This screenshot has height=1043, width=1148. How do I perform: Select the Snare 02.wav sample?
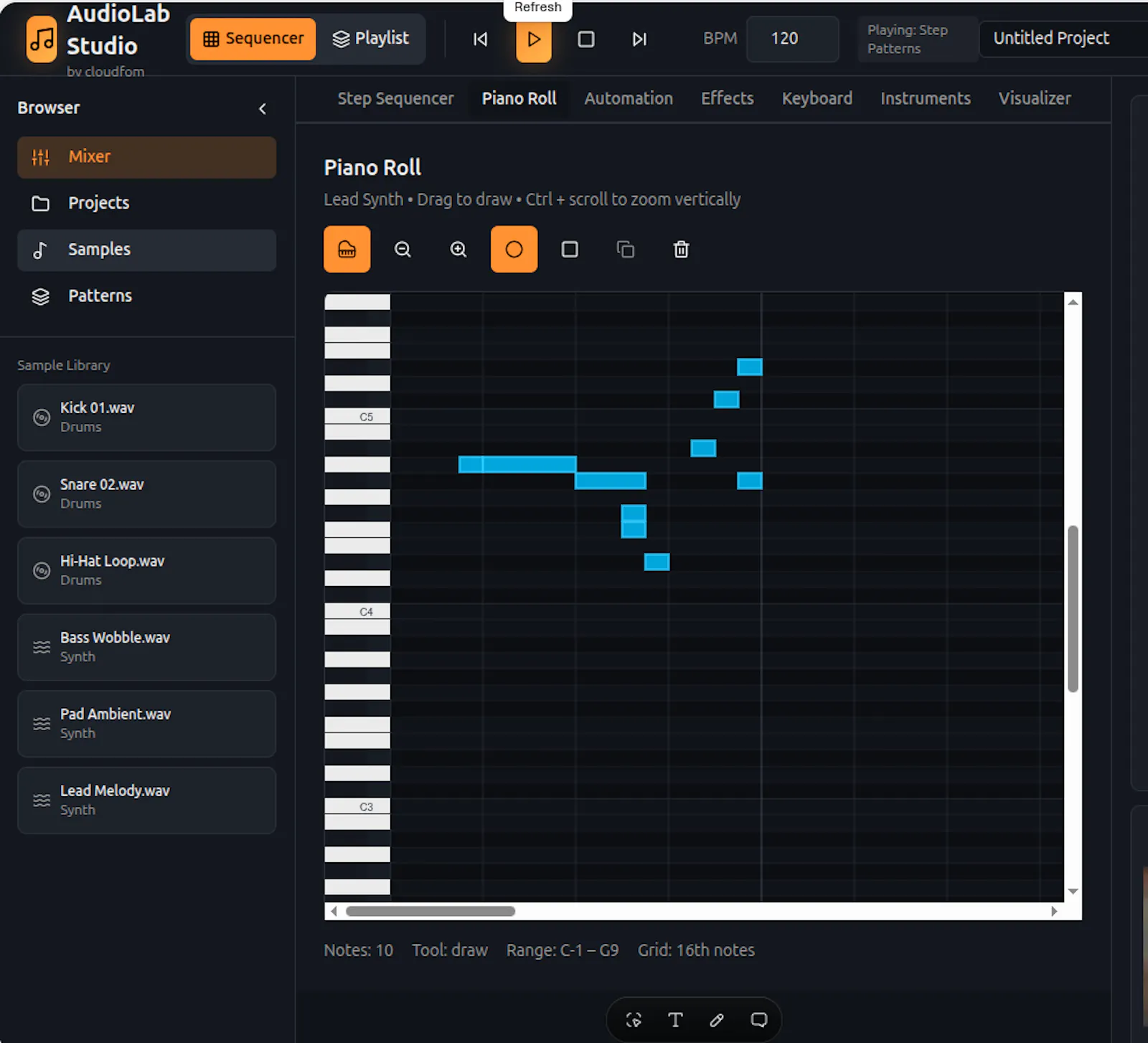pos(146,494)
